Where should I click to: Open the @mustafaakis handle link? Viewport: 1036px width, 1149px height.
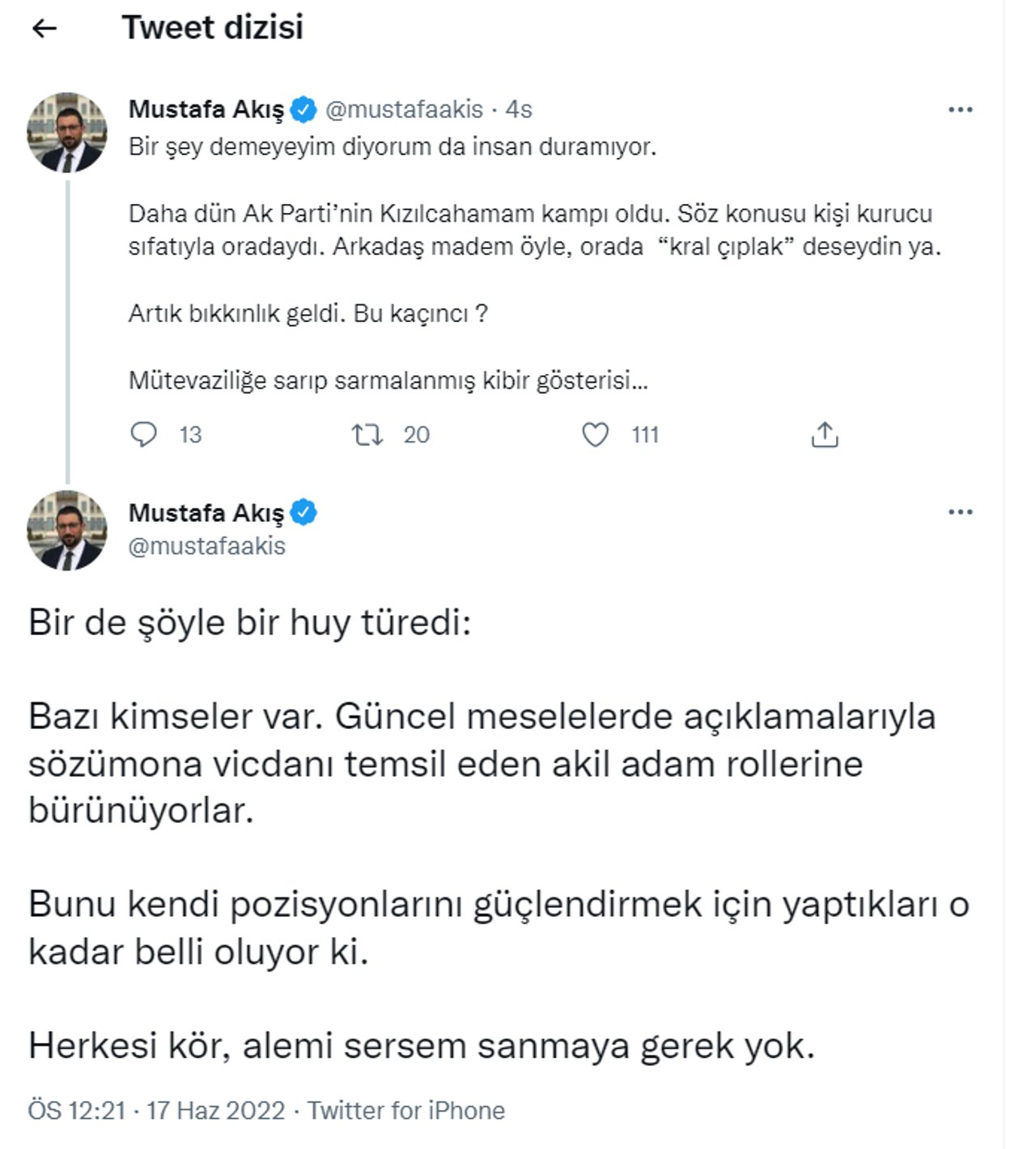point(404,108)
